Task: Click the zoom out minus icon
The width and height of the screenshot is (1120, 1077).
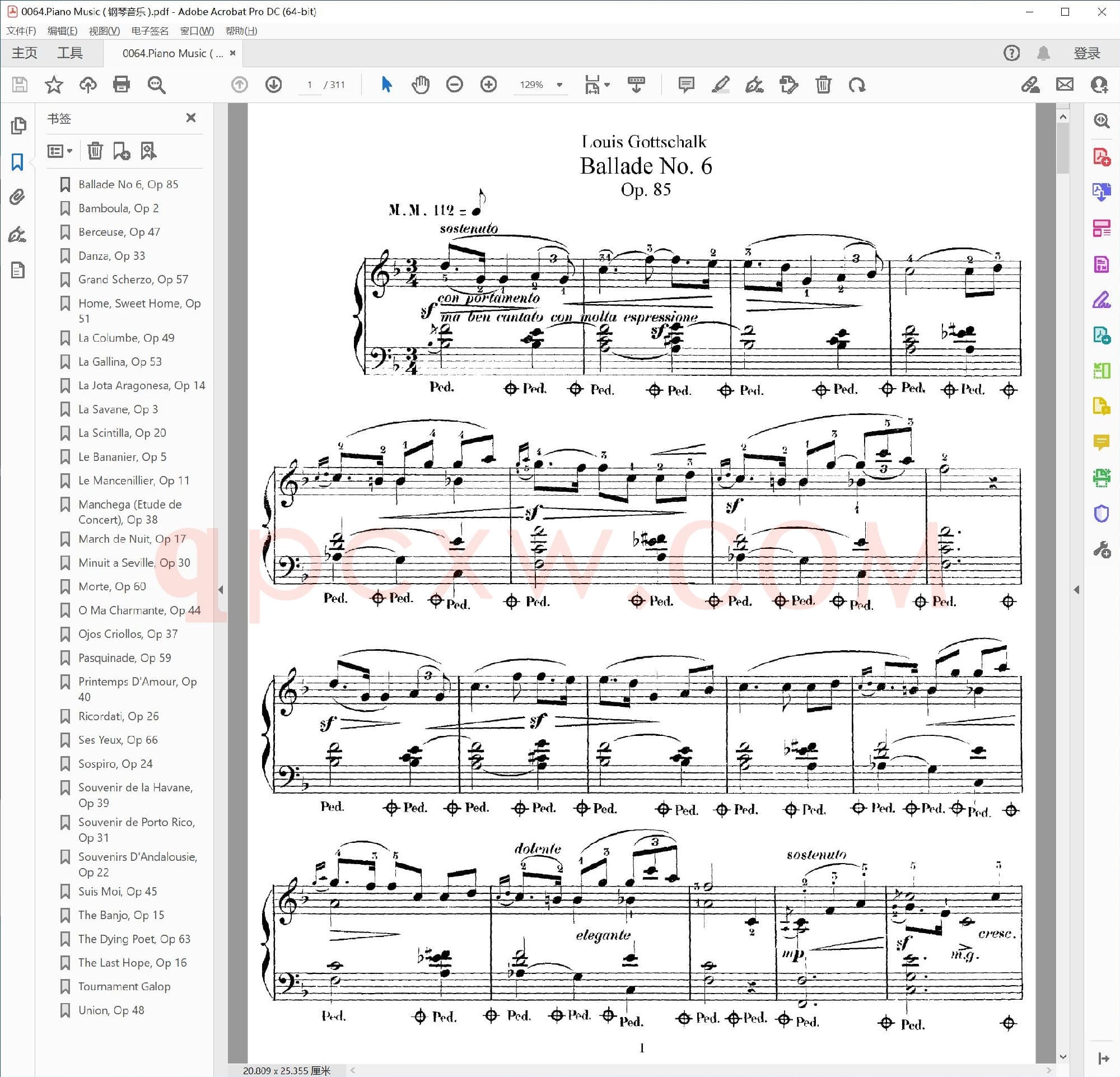Action: pyautogui.click(x=454, y=85)
